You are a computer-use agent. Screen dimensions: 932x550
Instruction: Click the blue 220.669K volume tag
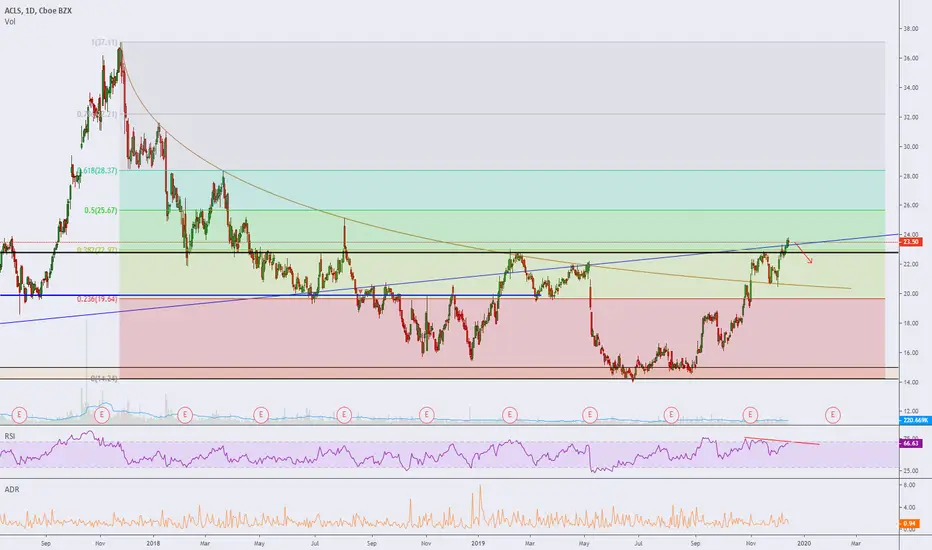[x=915, y=420]
